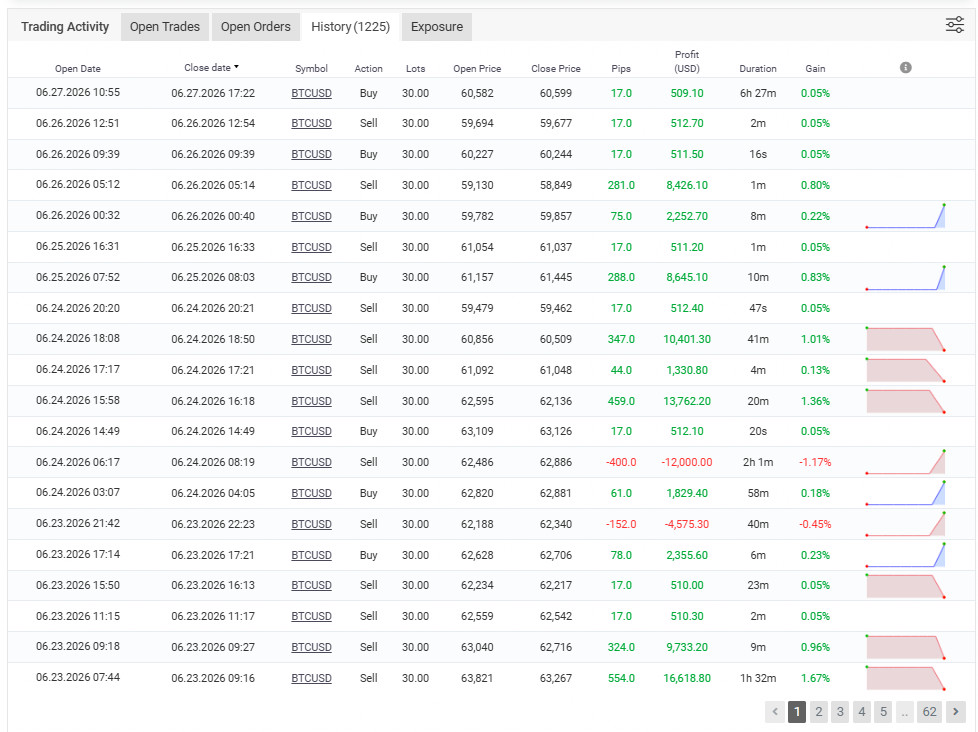Go to history page 2
978x732 pixels.
click(818, 711)
